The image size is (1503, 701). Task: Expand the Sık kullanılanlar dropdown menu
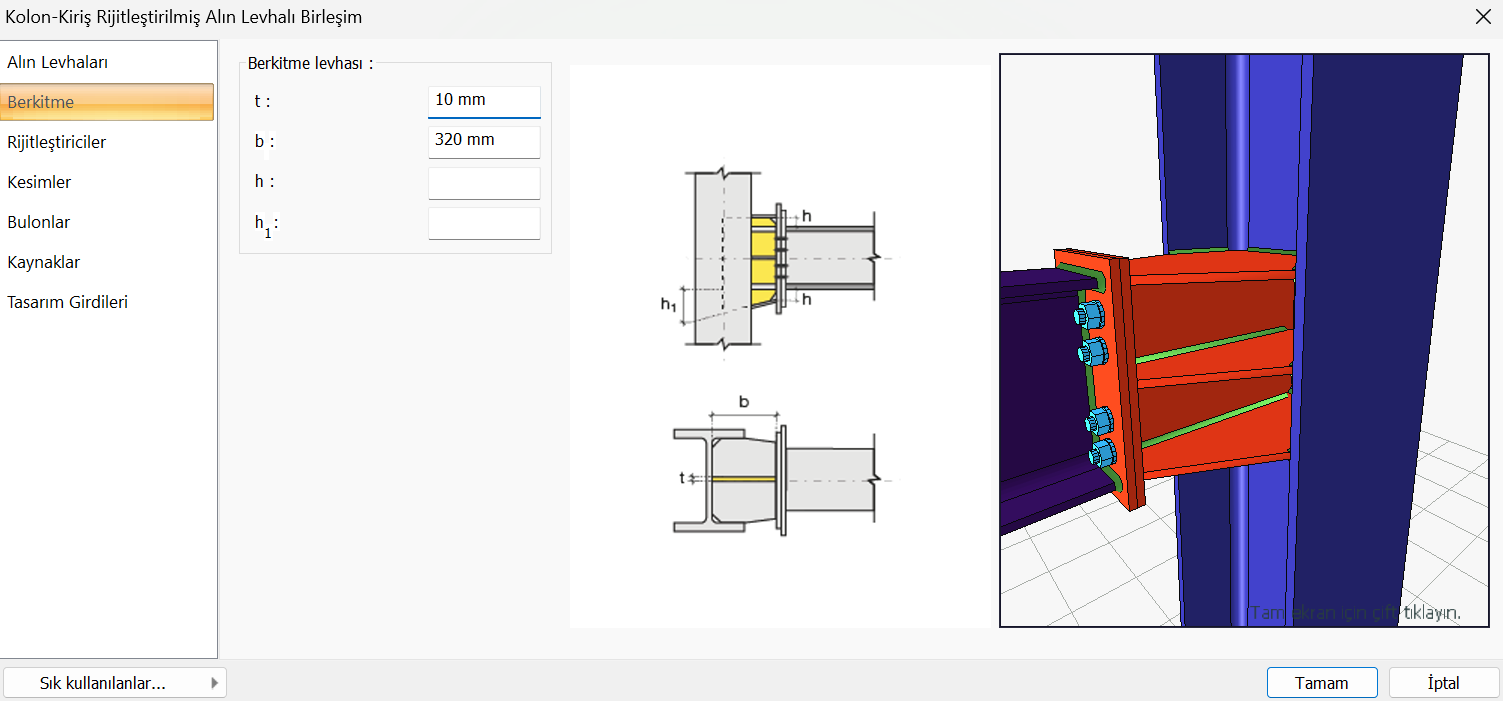point(114,683)
